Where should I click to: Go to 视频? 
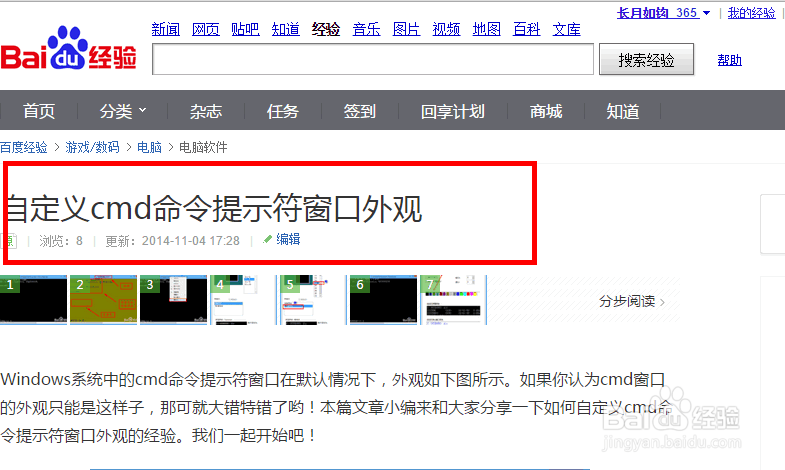click(x=446, y=29)
